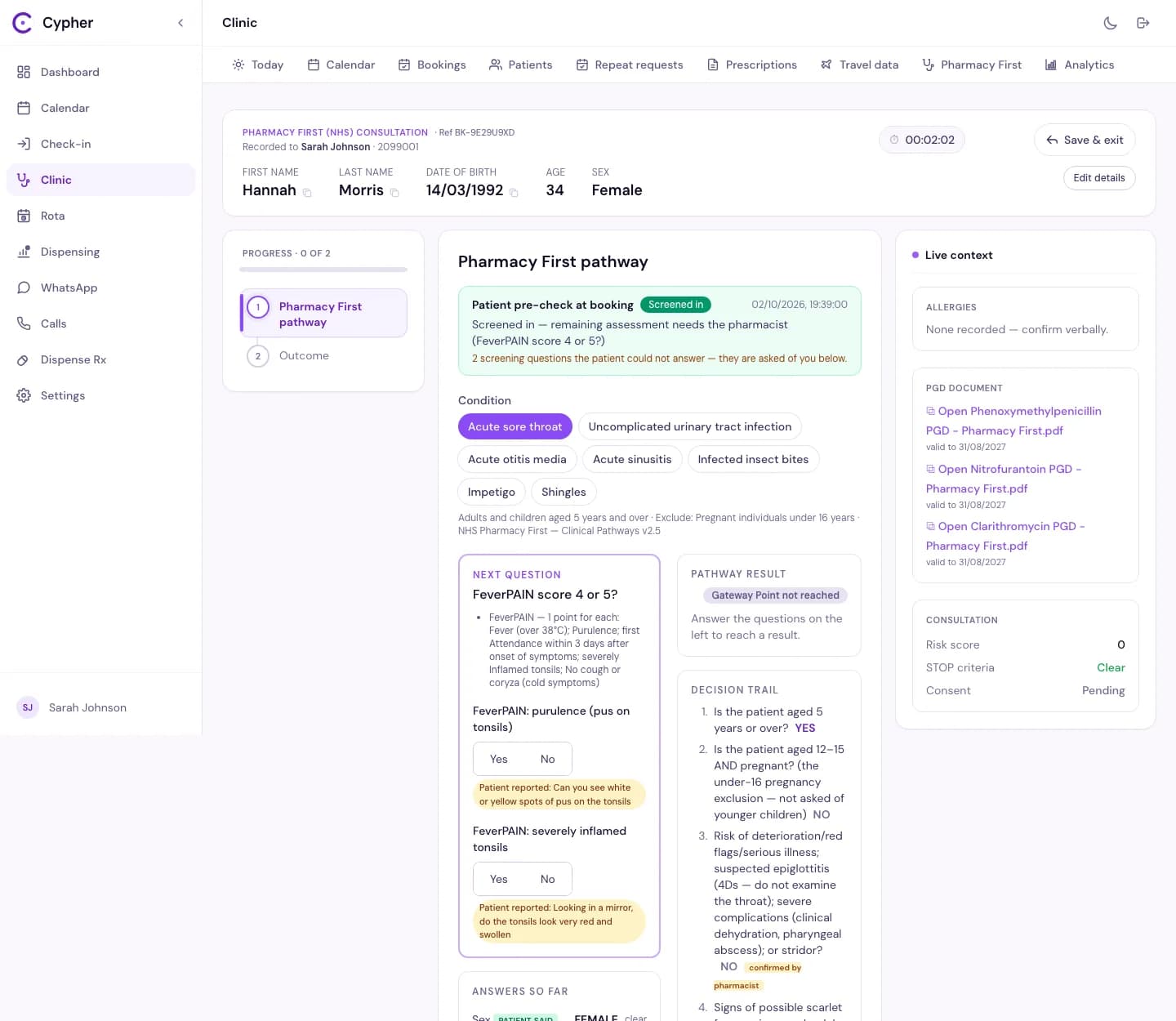This screenshot has width=1176, height=1021.
Task: Answer Yes for purulence question
Action: tap(498, 759)
